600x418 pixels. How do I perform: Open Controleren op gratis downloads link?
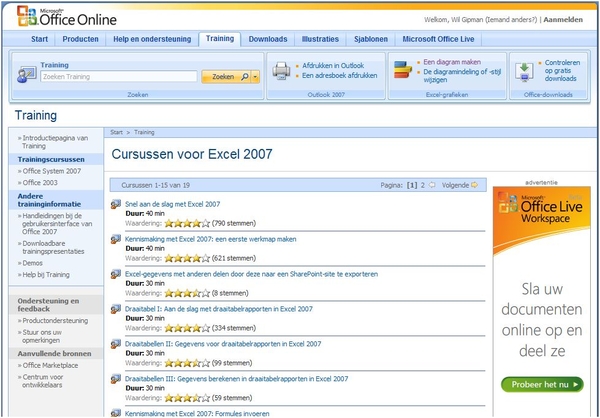click(x=562, y=70)
